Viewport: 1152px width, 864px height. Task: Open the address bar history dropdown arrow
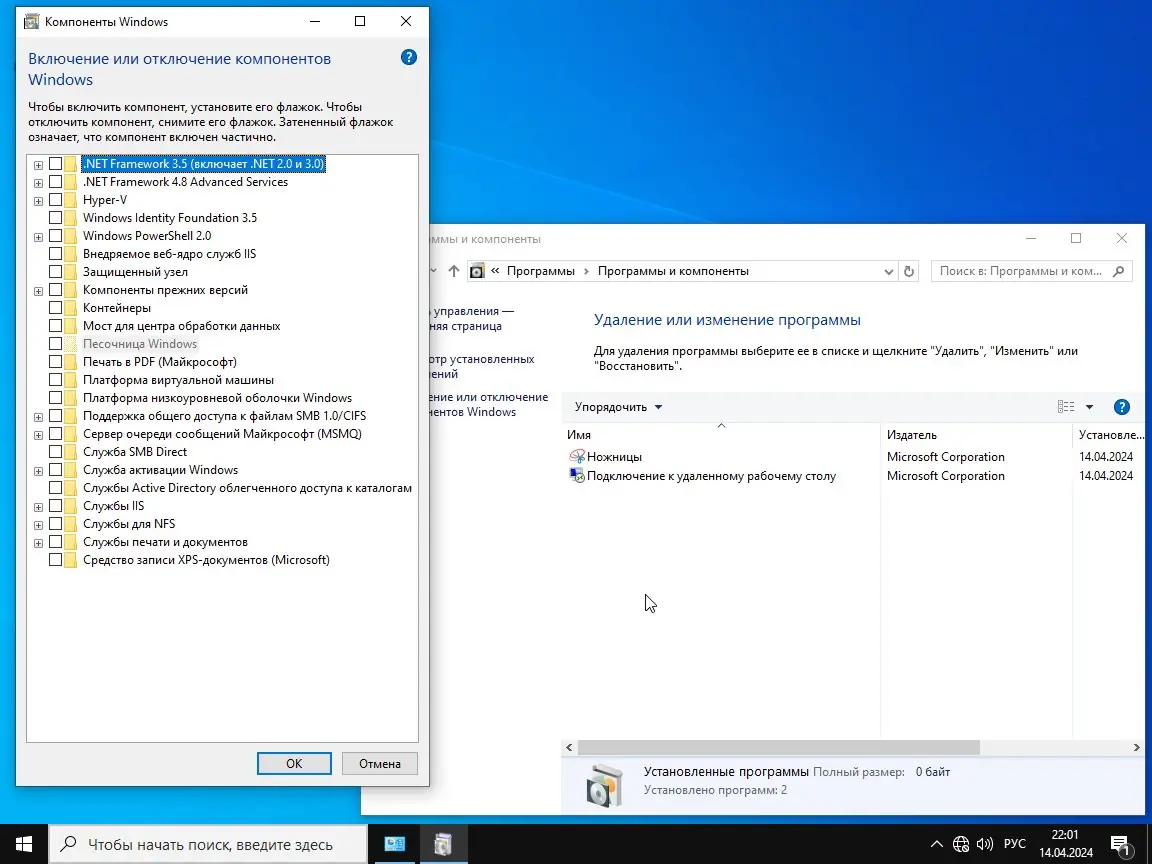click(888, 272)
